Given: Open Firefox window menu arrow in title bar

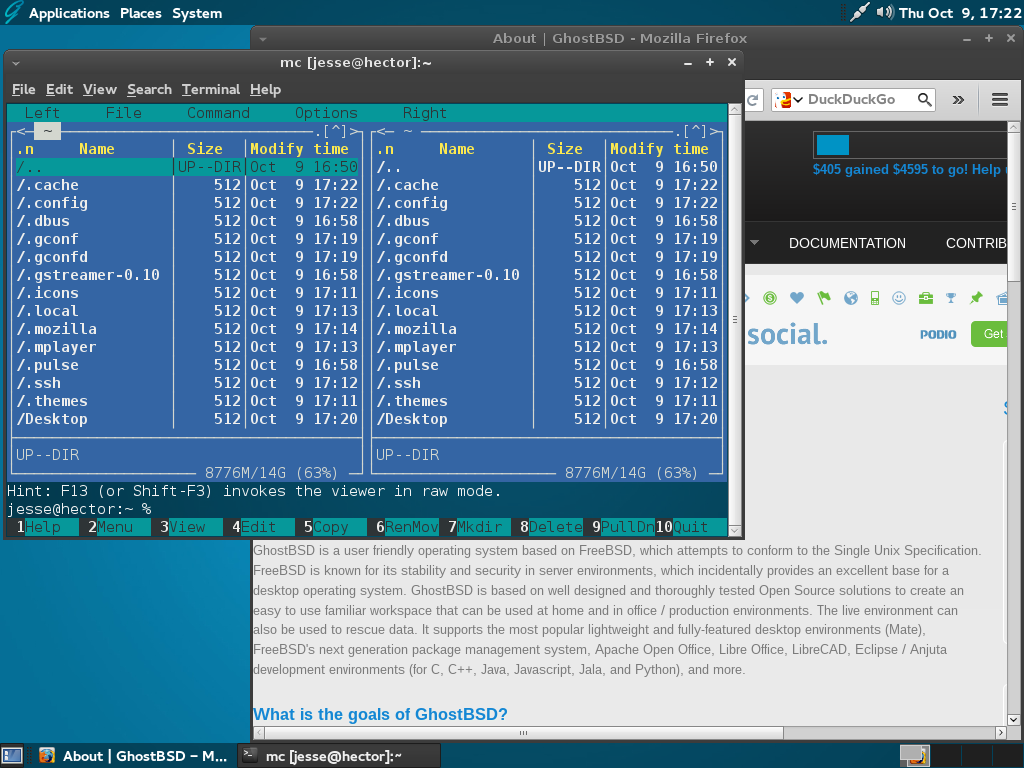Looking at the screenshot, I should [263, 39].
